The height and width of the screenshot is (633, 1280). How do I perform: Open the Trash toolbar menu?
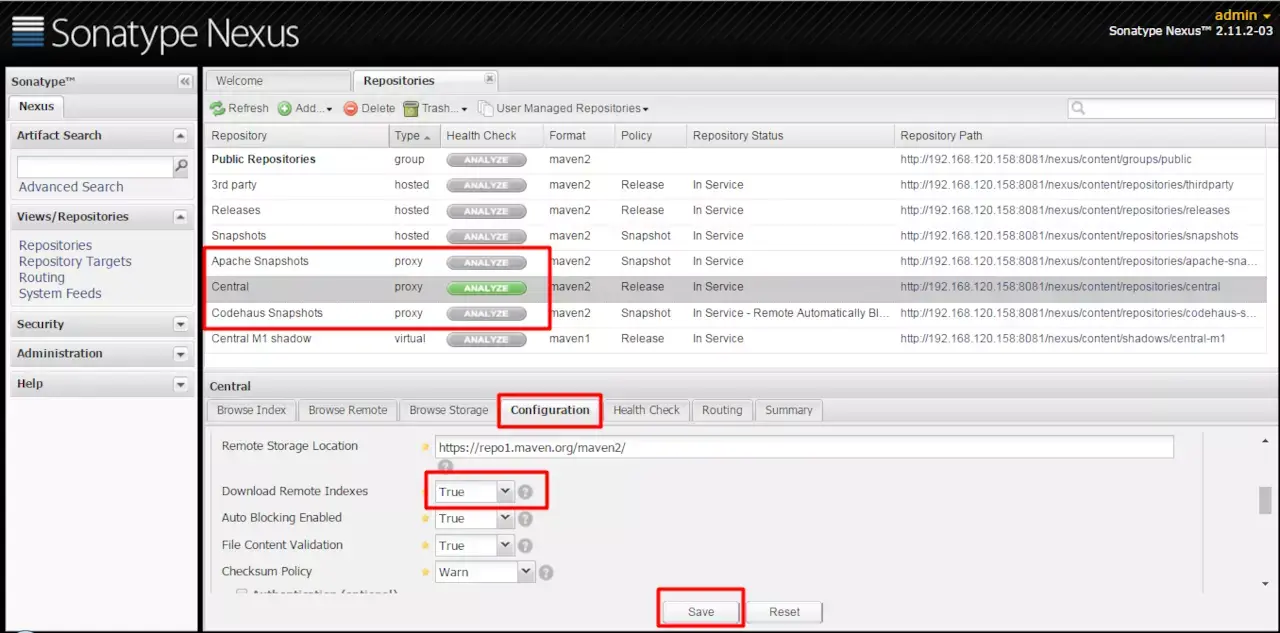pos(435,108)
